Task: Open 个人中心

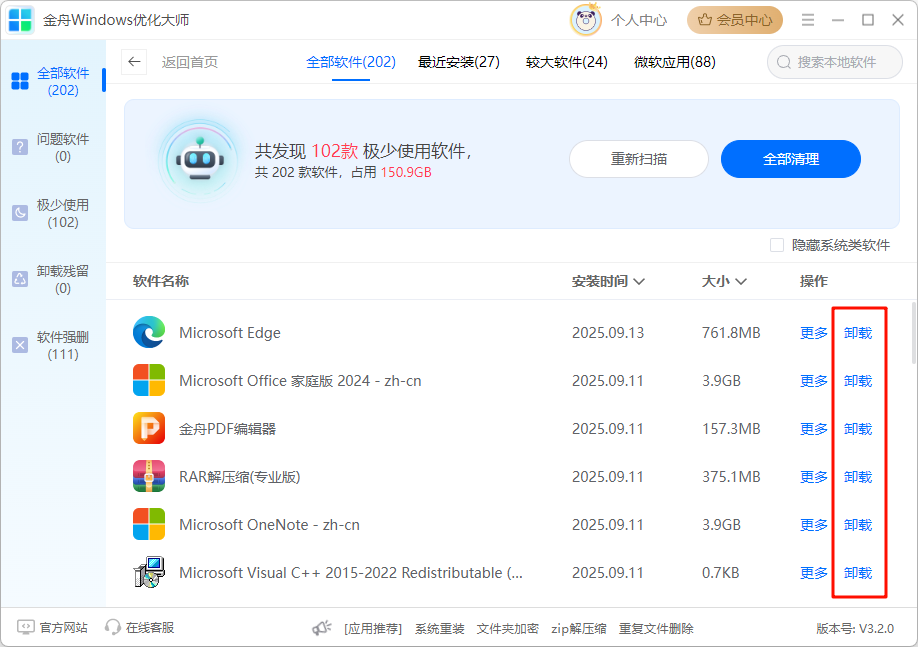Action: click(x=639, y=20)
